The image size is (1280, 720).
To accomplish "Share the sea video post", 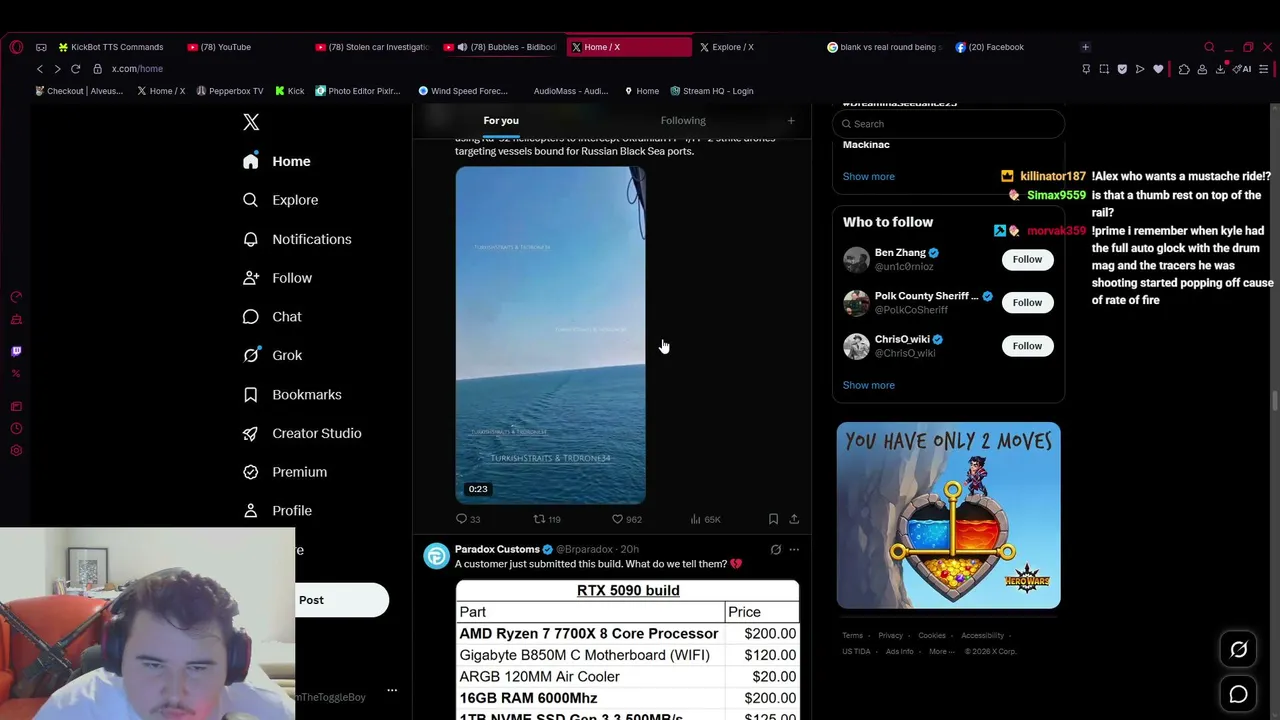I will tap(794, 519).
